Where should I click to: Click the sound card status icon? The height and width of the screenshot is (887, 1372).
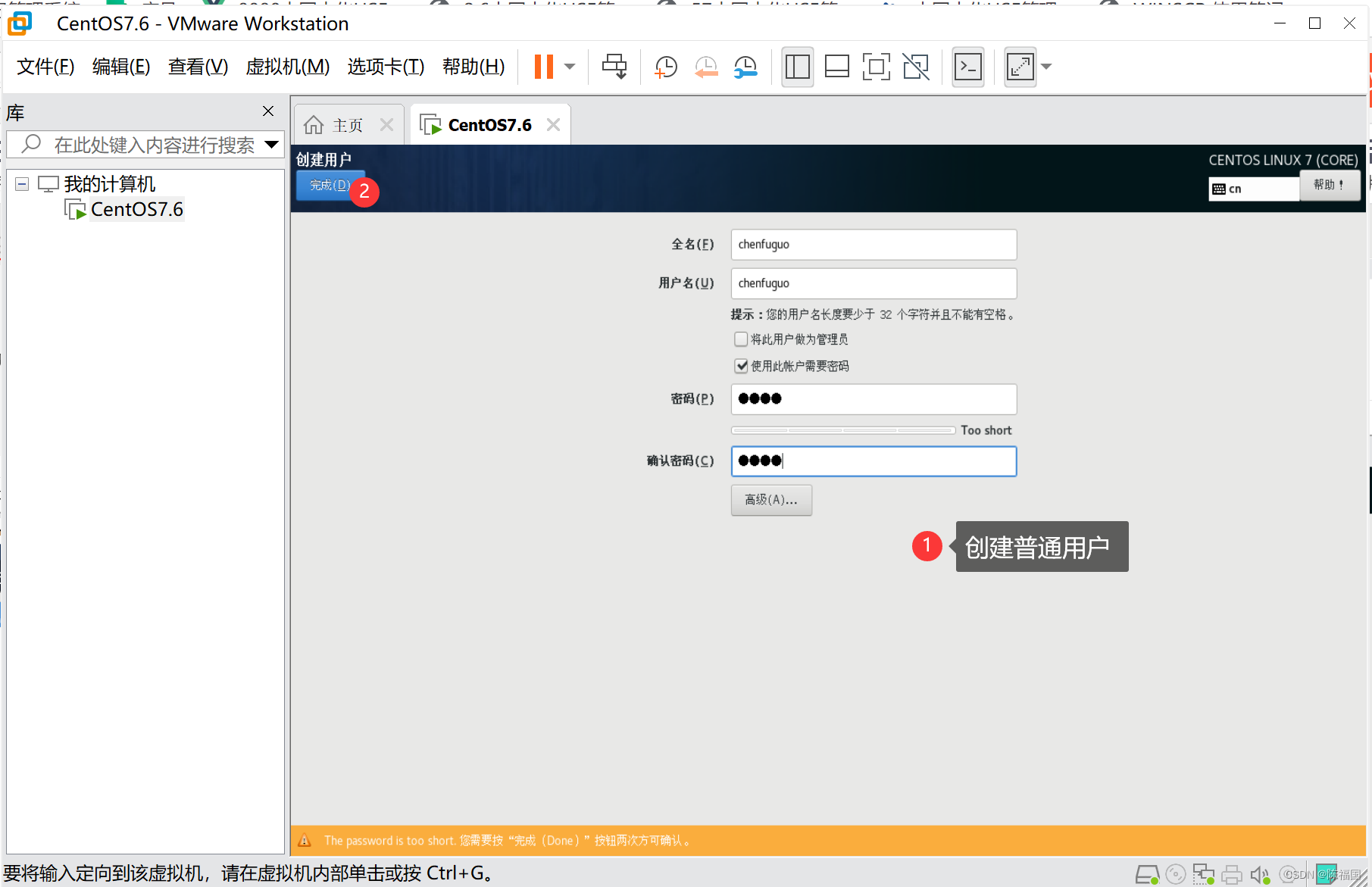(x=1259, y=875)
